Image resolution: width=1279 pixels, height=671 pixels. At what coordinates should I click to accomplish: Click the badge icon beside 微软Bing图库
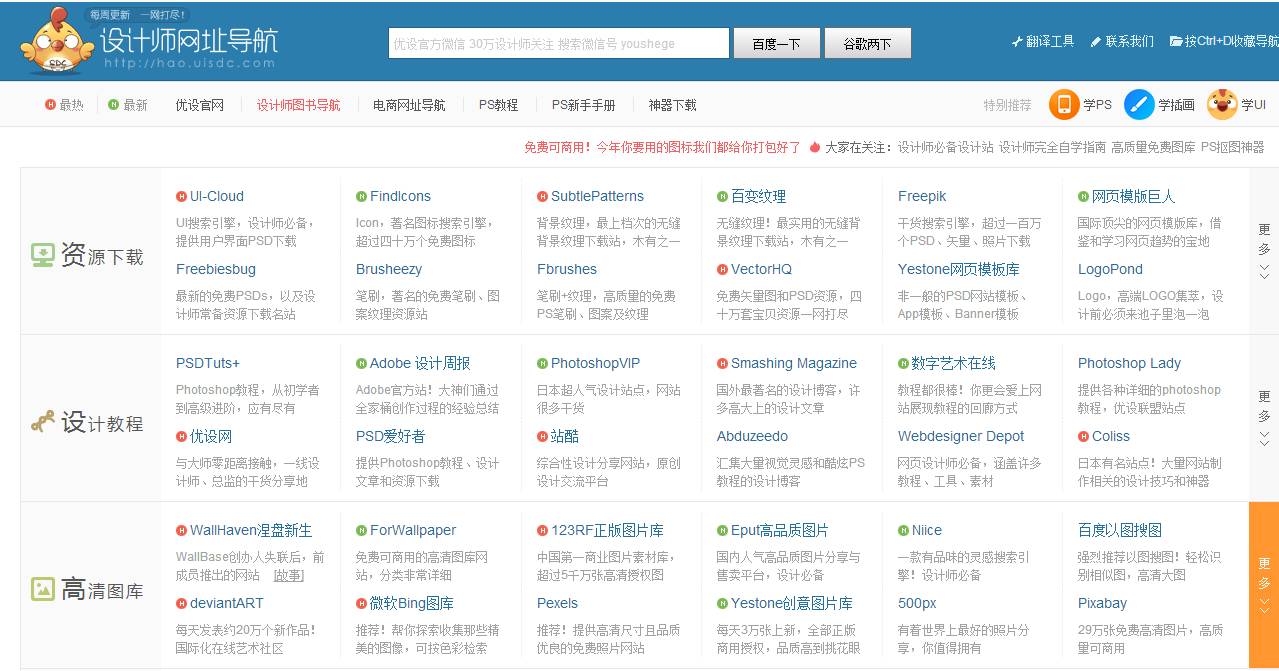[x=361, y=604]
